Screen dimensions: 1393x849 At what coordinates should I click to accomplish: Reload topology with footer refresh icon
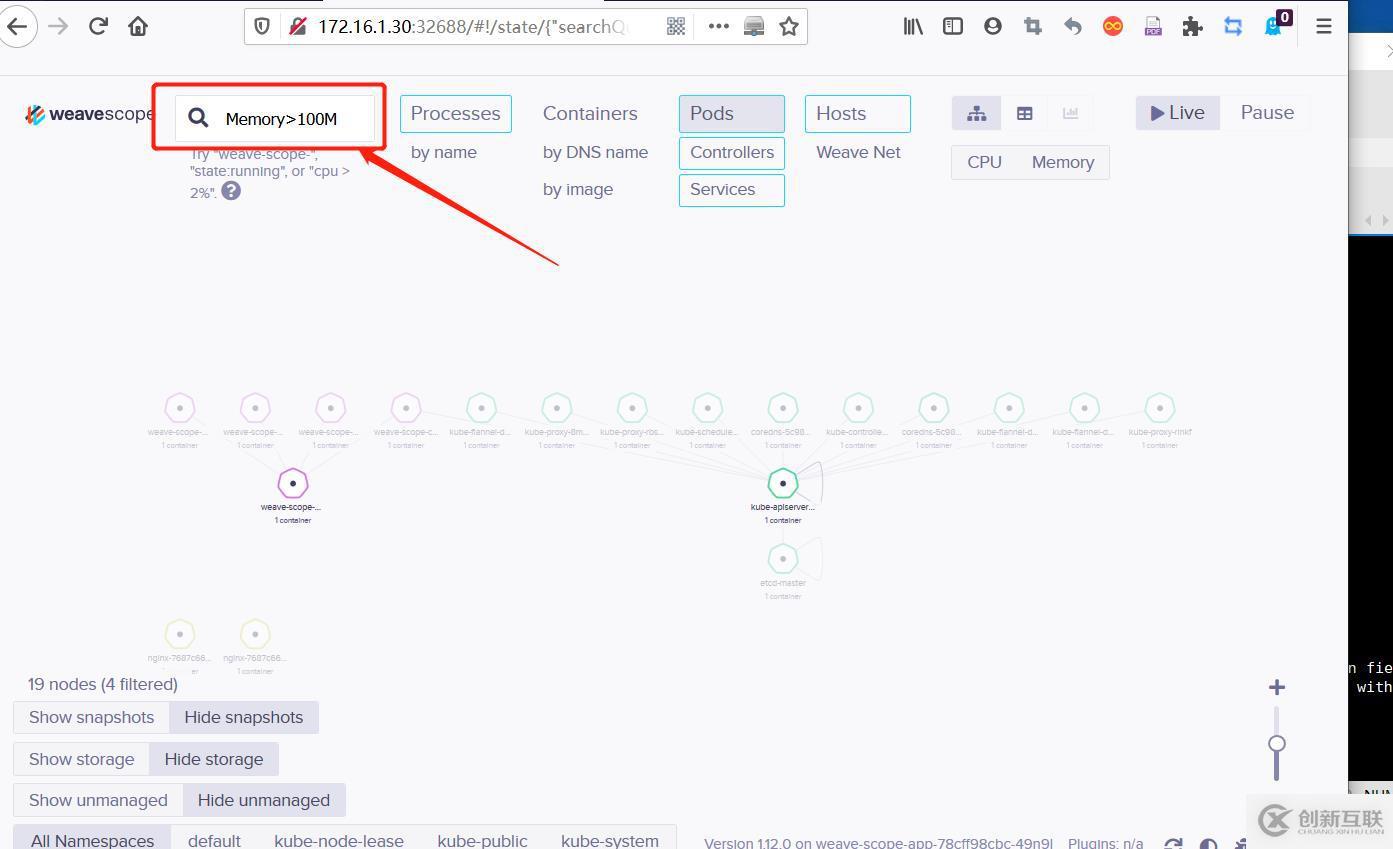pyautogui.click(x=1174, y=844)
